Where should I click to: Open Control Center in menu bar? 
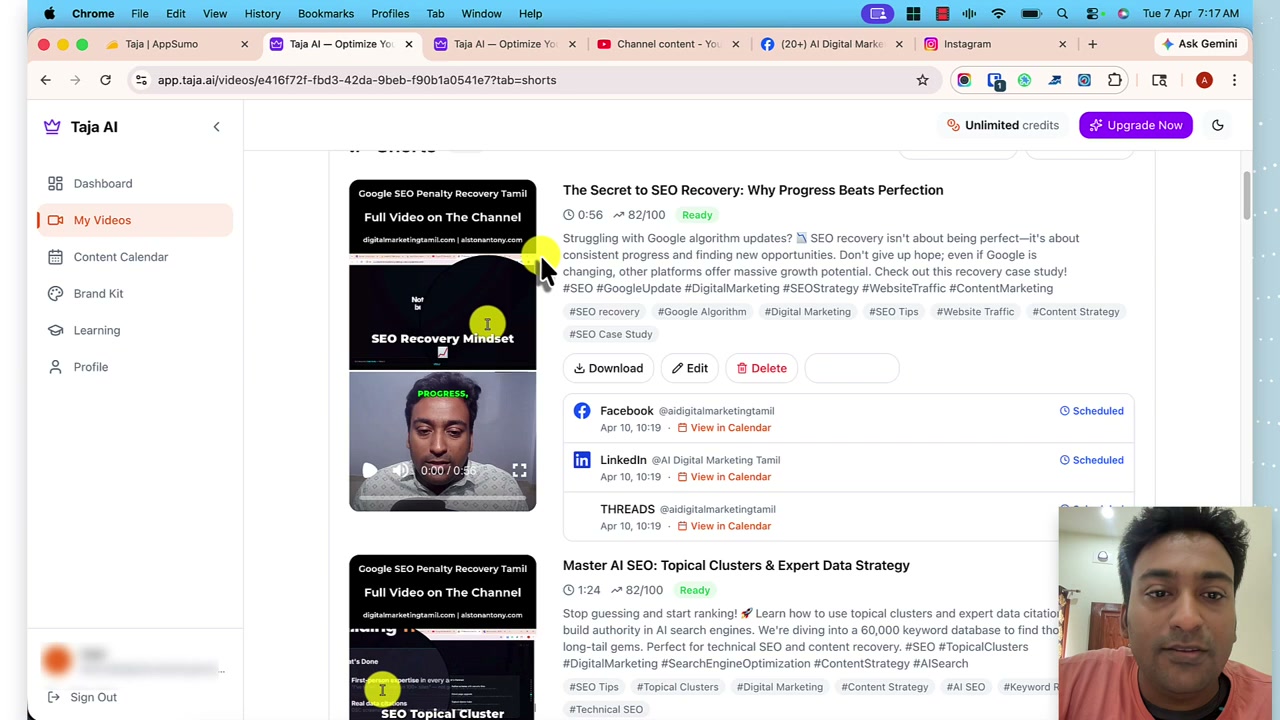click(1093, 14)
